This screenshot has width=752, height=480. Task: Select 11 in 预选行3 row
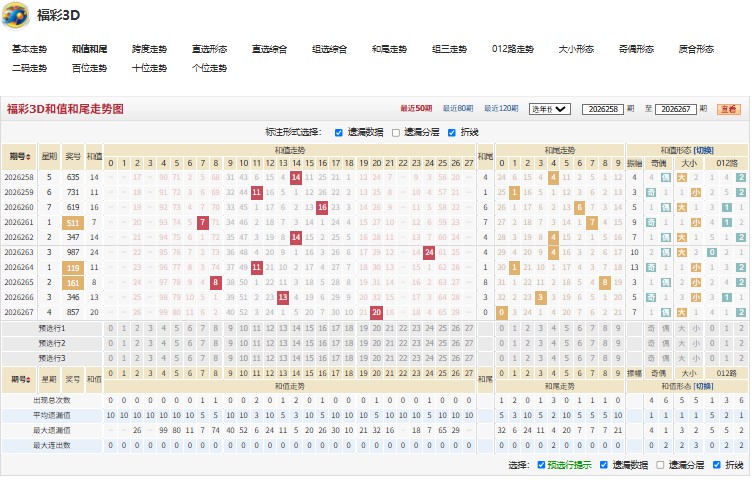click(257, 359)
